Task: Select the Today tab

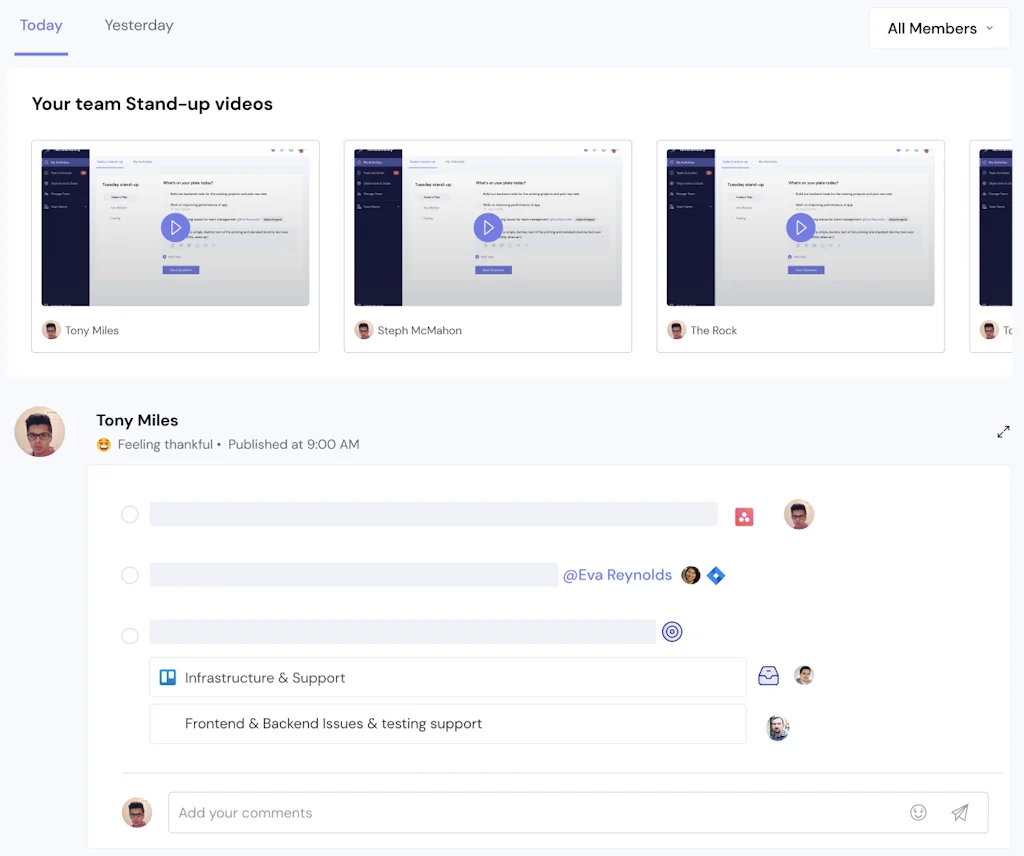Action: coord(40,25)
